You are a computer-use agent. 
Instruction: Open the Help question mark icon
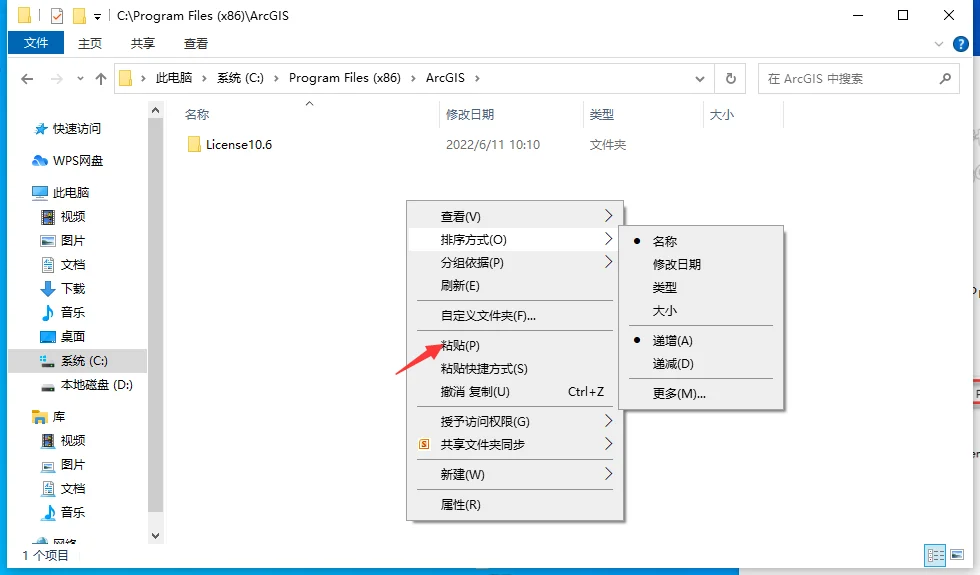961,44
